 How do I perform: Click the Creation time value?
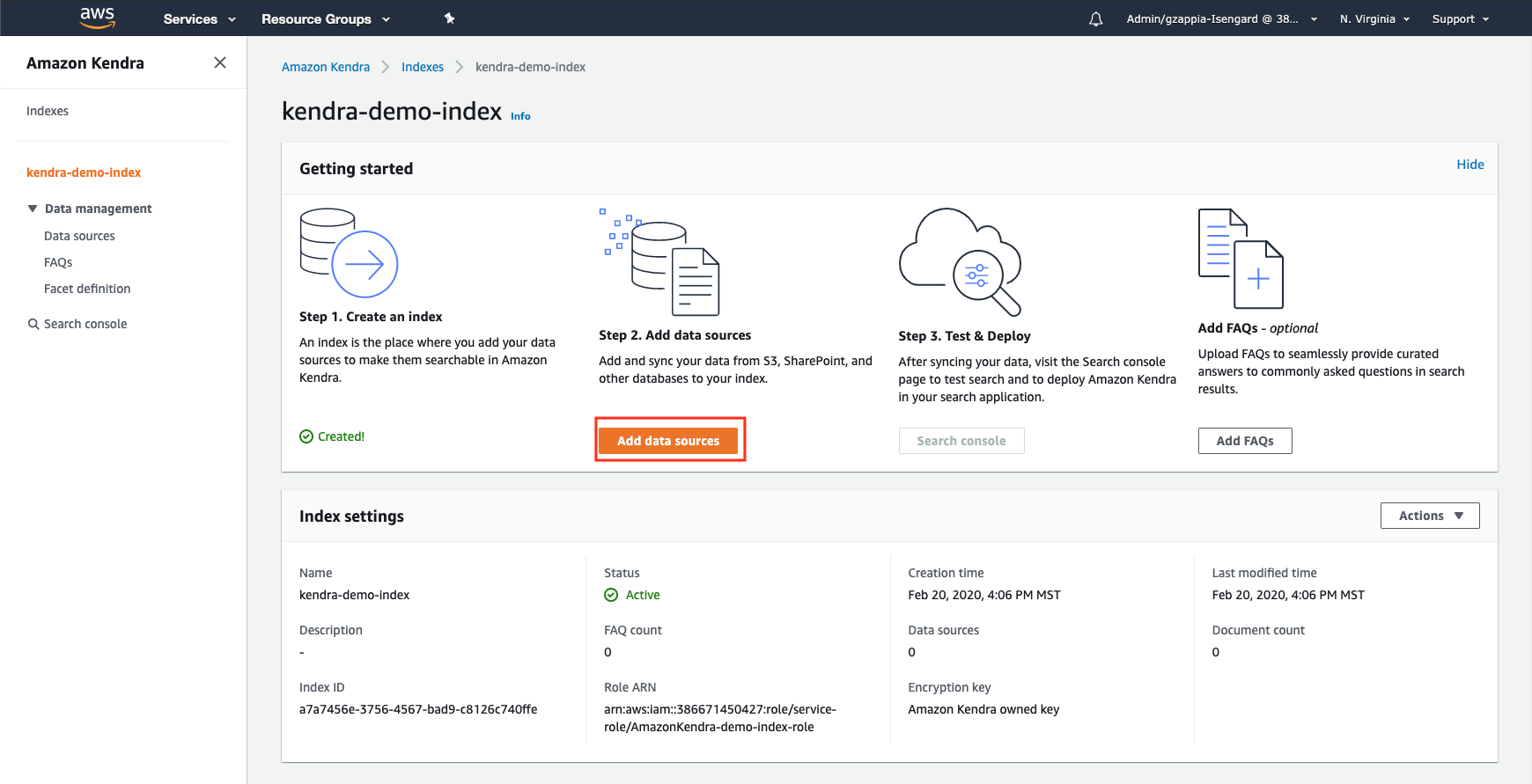[x=984, y=595]
